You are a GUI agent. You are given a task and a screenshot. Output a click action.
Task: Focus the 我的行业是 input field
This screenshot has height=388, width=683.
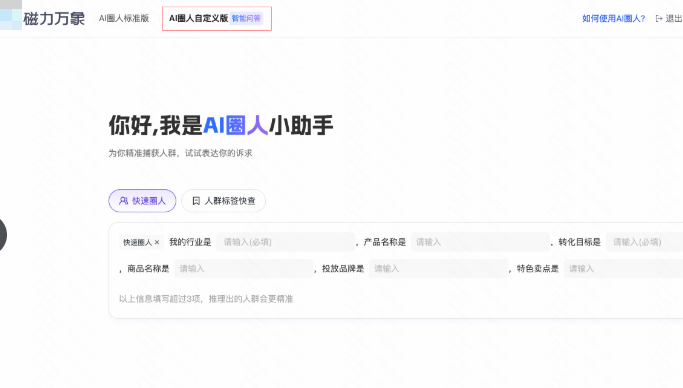[x=285, y=242]
